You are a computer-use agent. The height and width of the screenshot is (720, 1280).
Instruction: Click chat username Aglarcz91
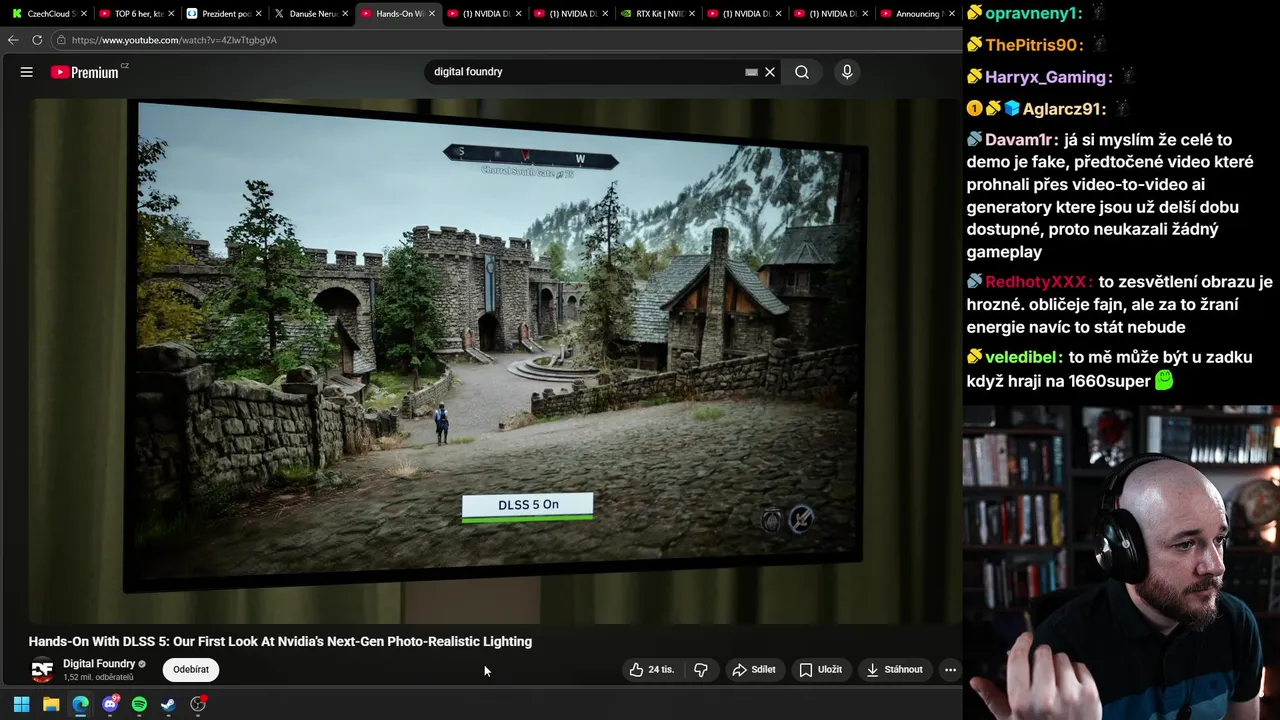(x=1060, y=109)
